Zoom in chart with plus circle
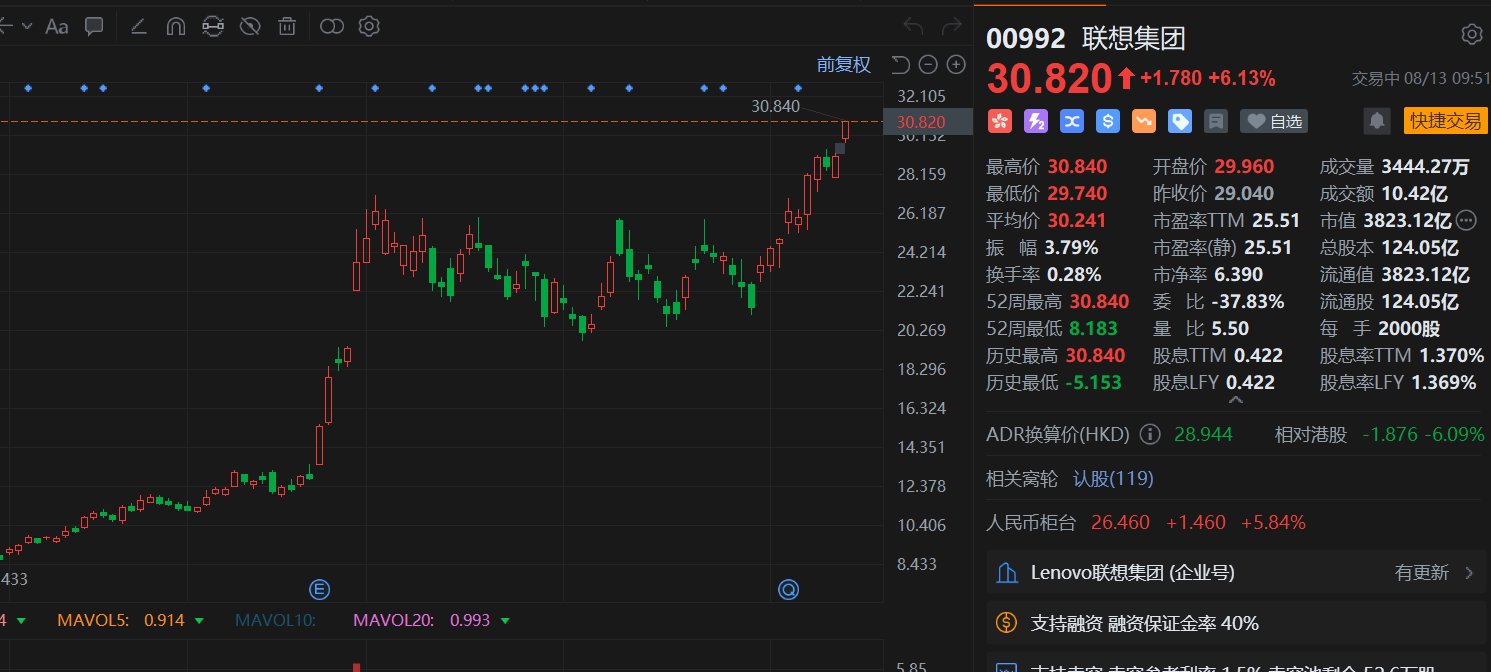The height and width of the screenshot is (672, 1491). pyautogui.click(x=956, y=65)
